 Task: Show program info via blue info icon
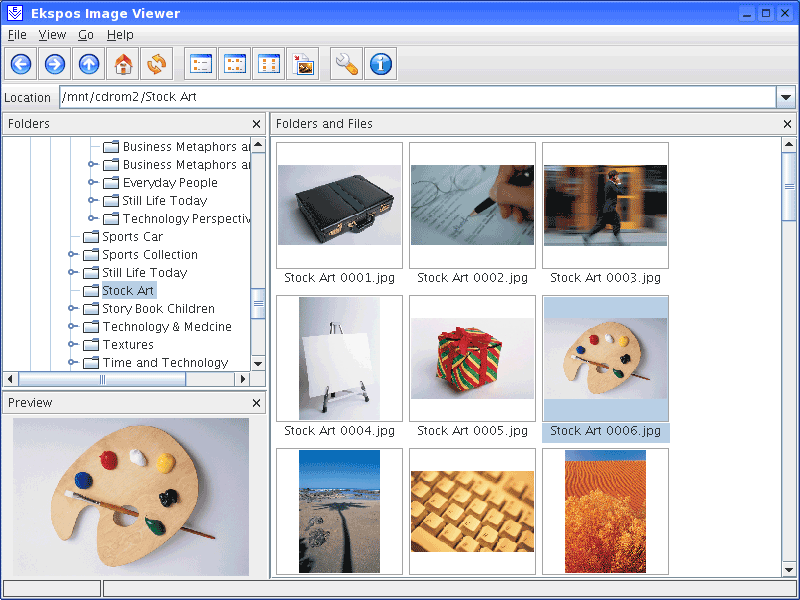pos(380,65)
